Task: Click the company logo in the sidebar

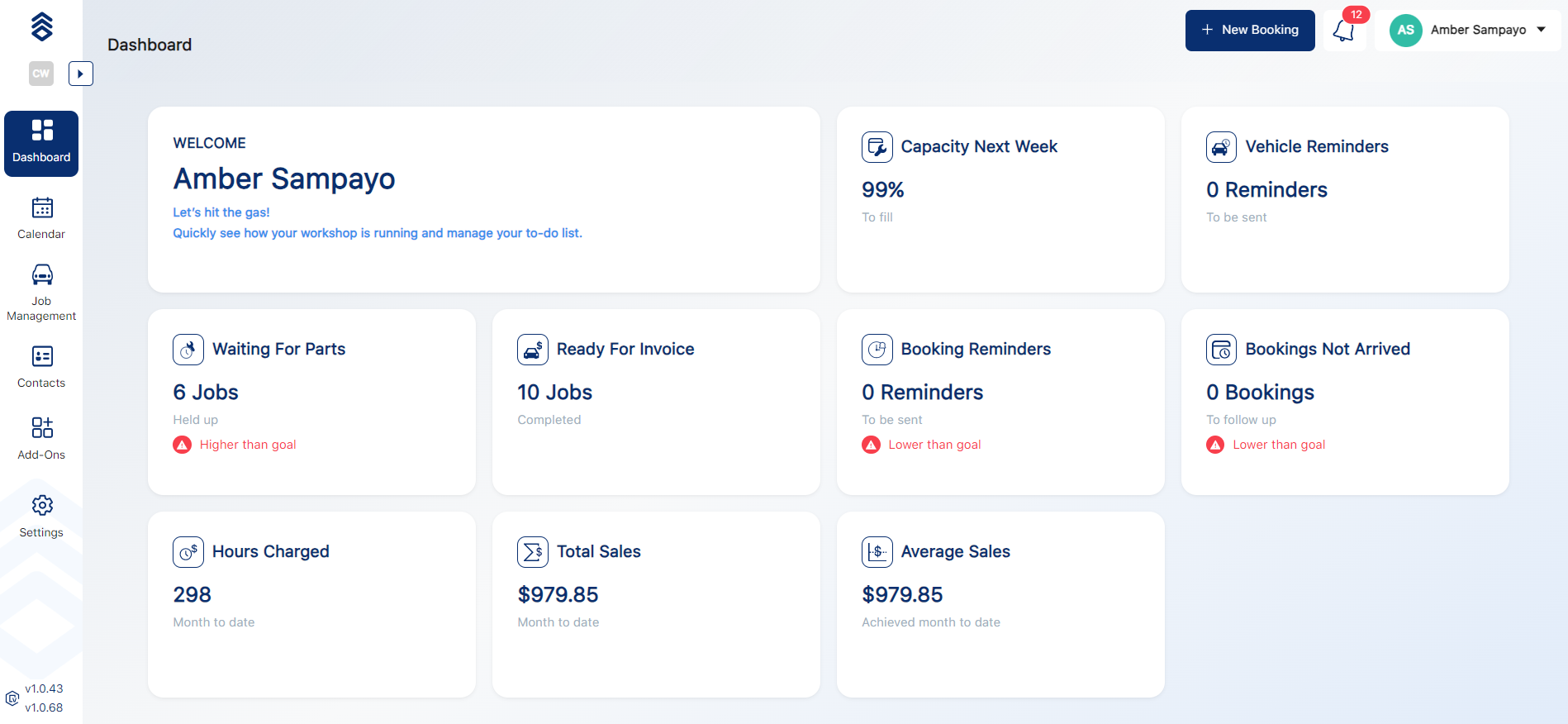Action: coord(41,26)
